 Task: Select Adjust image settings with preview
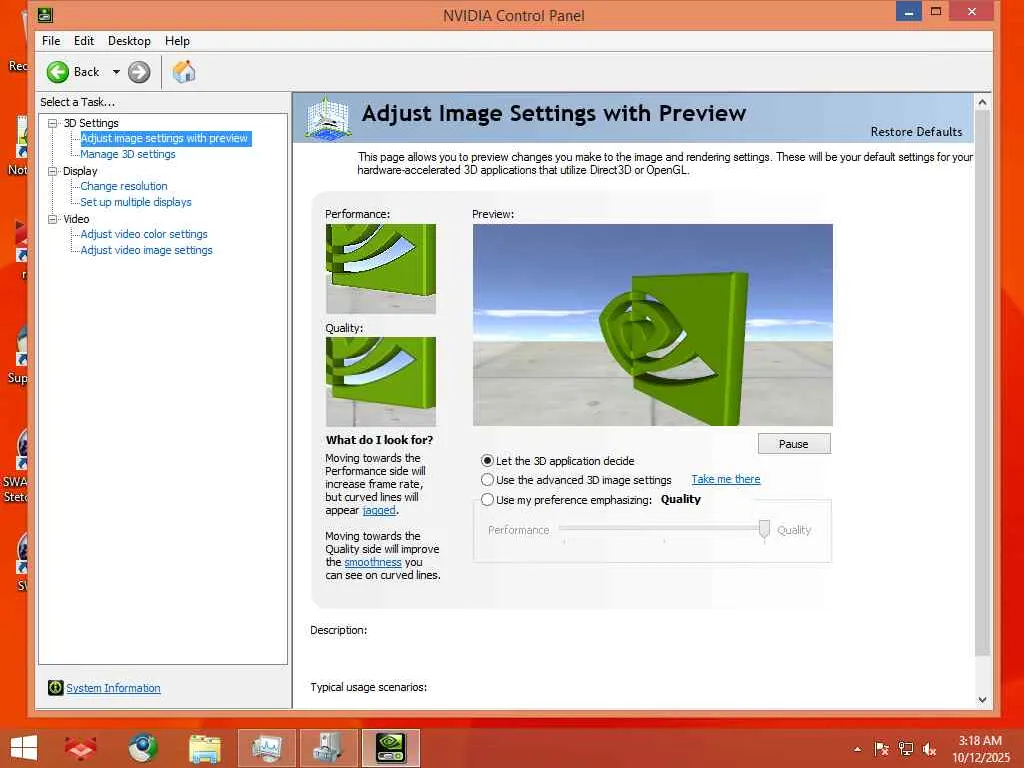click(x=165, y=138)
